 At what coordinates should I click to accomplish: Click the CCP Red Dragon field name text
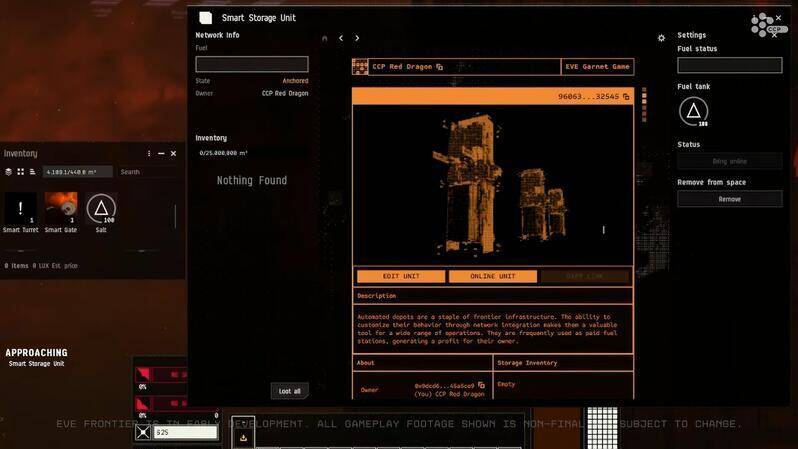[x=402, y=67]
